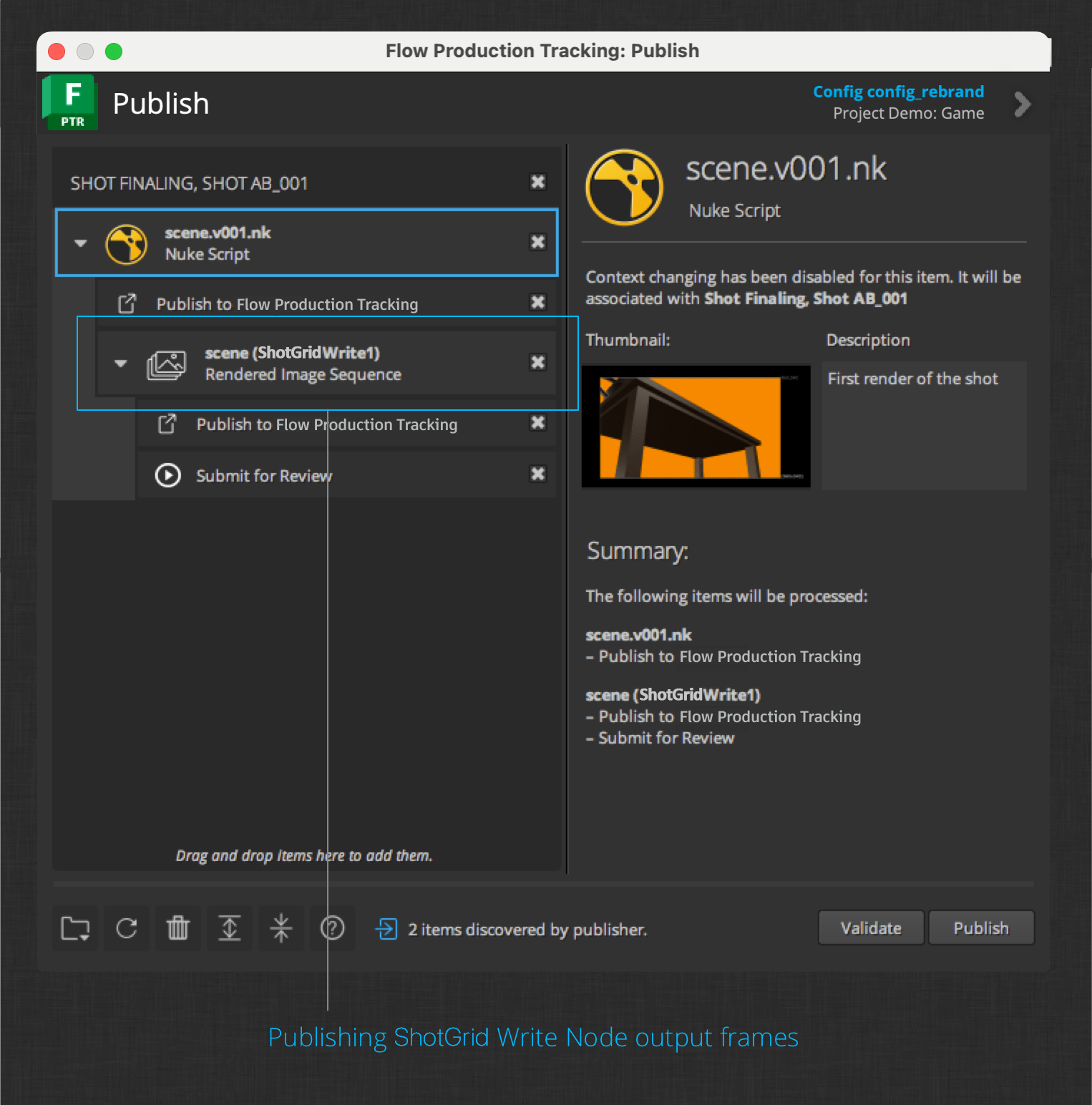1092x1105 pixels.
Task: Click the 'Project Demo: Game' text
Action: [x=908, y=113]
